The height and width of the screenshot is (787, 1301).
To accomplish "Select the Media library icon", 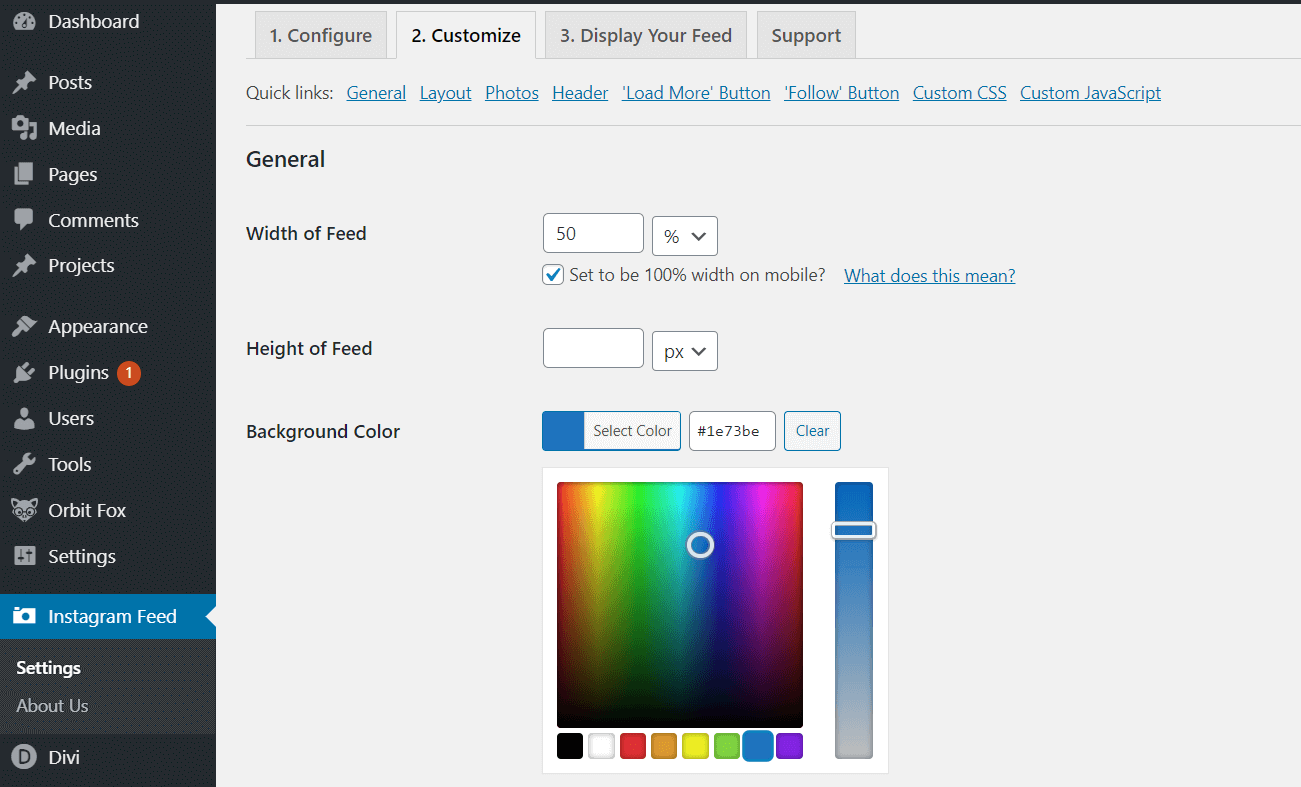I will pyautogui.click(x=24, y=128).
